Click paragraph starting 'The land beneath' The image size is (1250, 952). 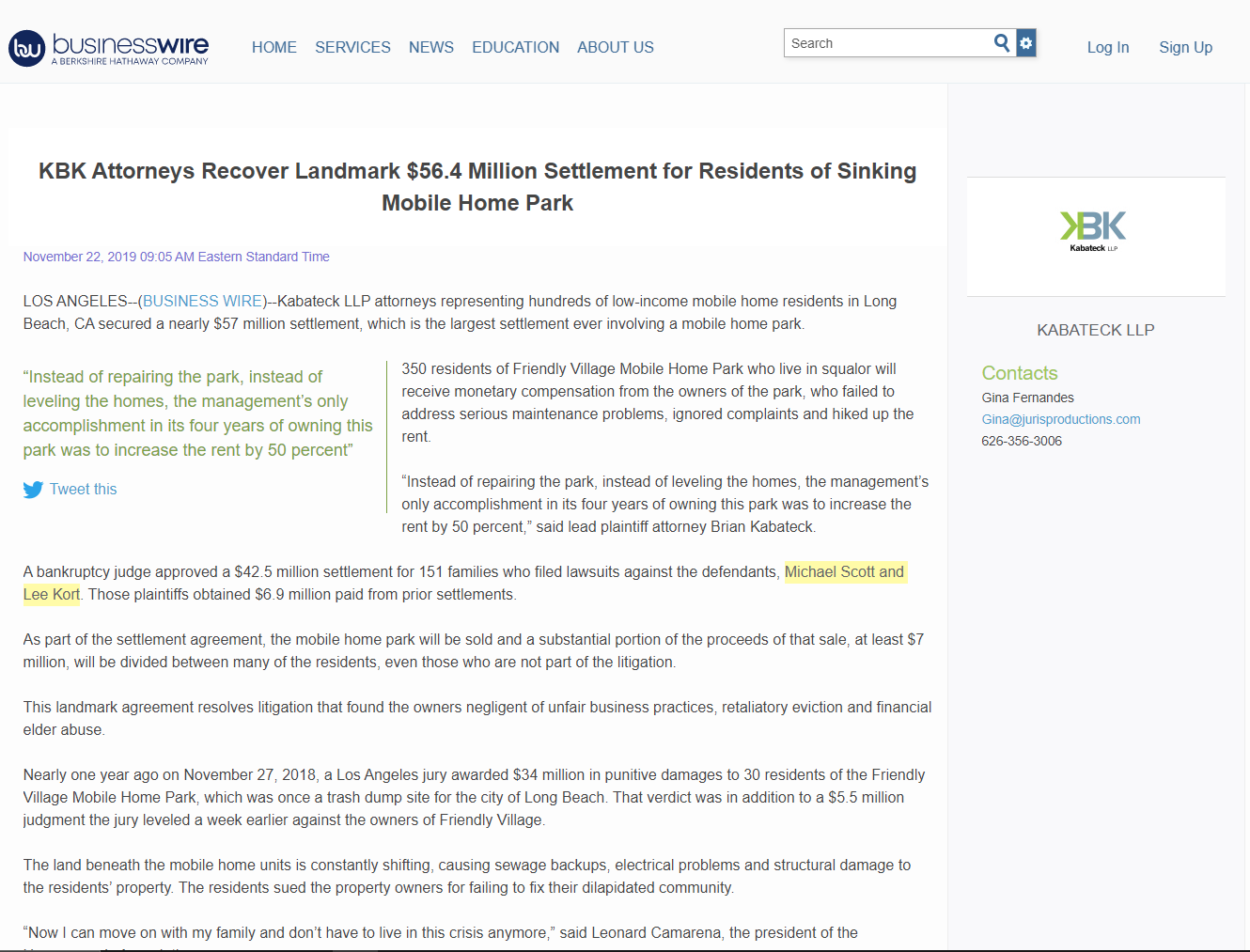click(x=467, y=876)
